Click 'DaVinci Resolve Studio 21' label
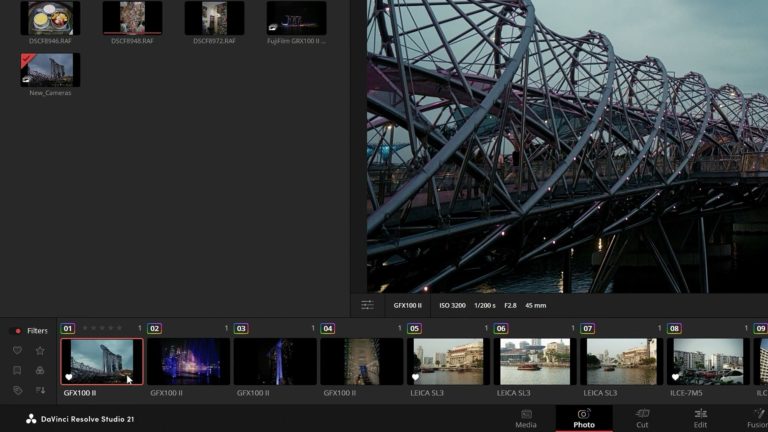 87,419
